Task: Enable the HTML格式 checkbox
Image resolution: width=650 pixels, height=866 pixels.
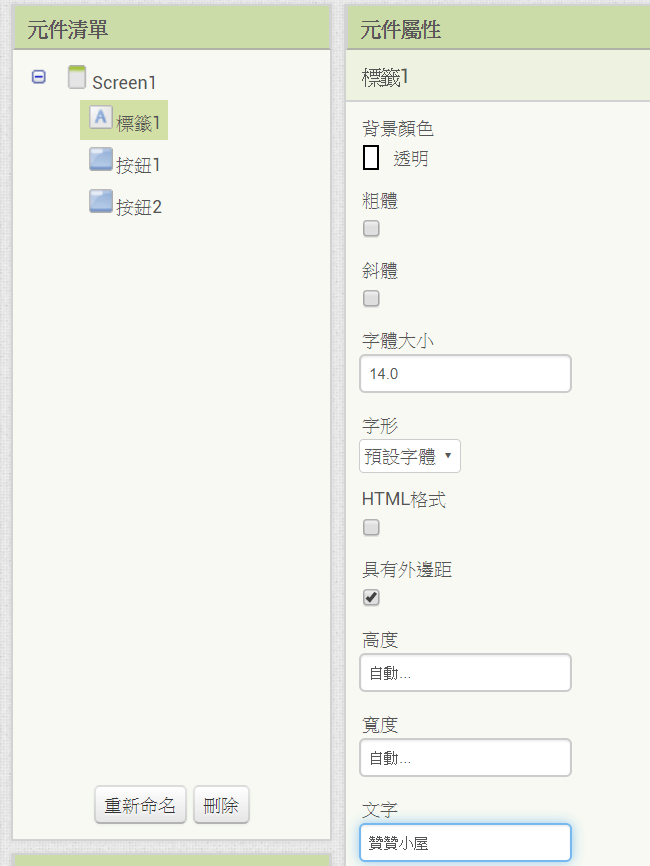Action: (x=371, y=527)
